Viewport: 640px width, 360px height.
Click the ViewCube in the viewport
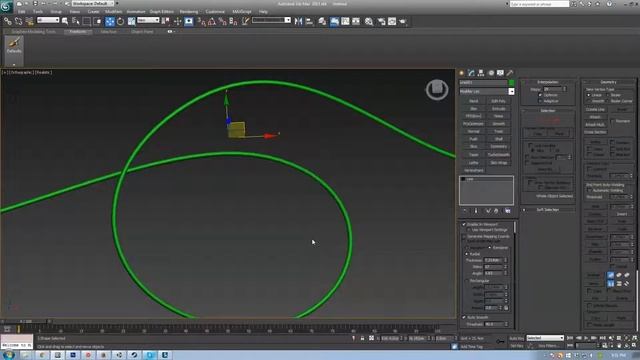[x=437, y=89]
